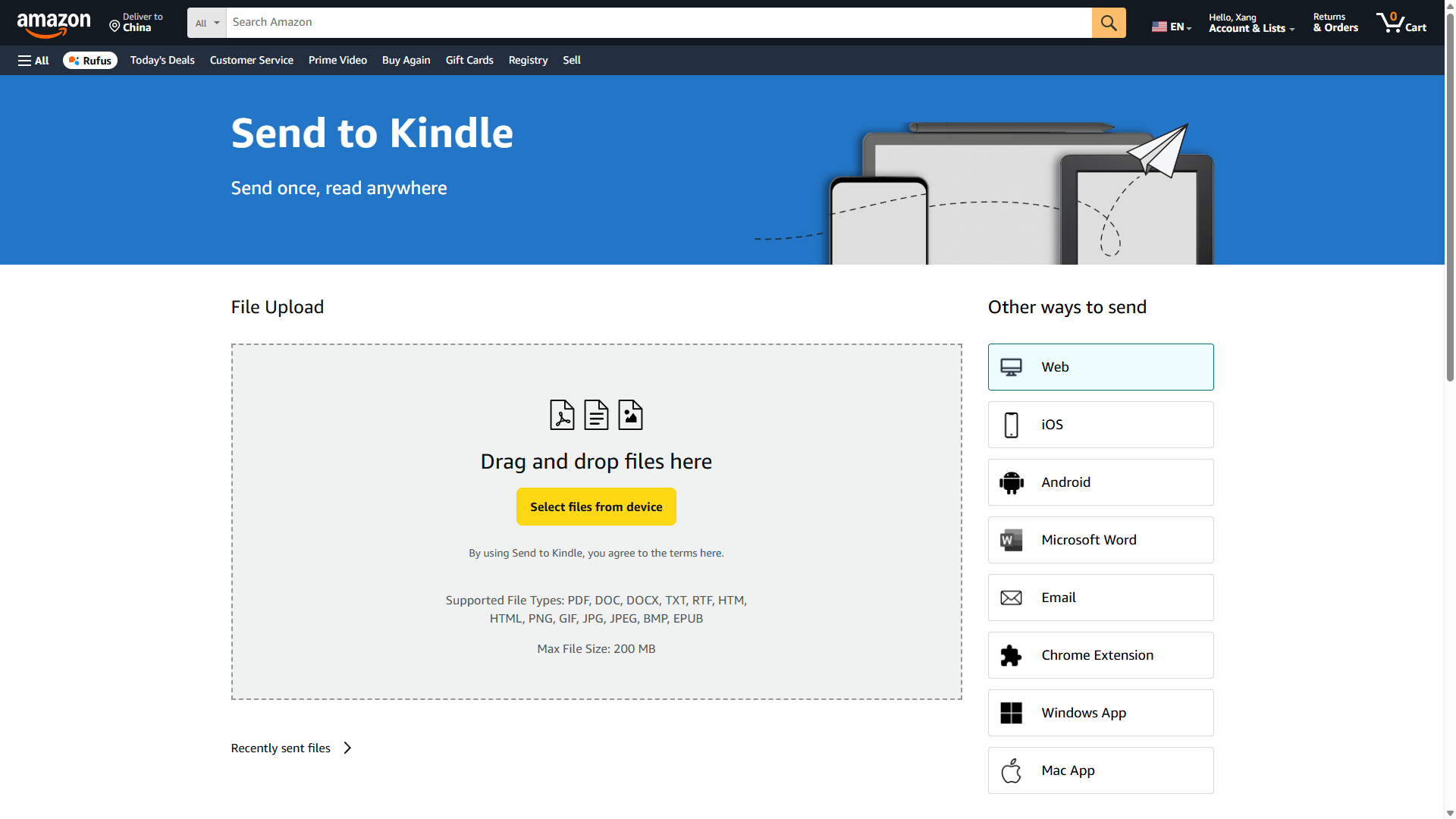Viewport: 1456px width, 819px height.
Task: Open the search category dropdown
Action: click(x=206, y=23)
